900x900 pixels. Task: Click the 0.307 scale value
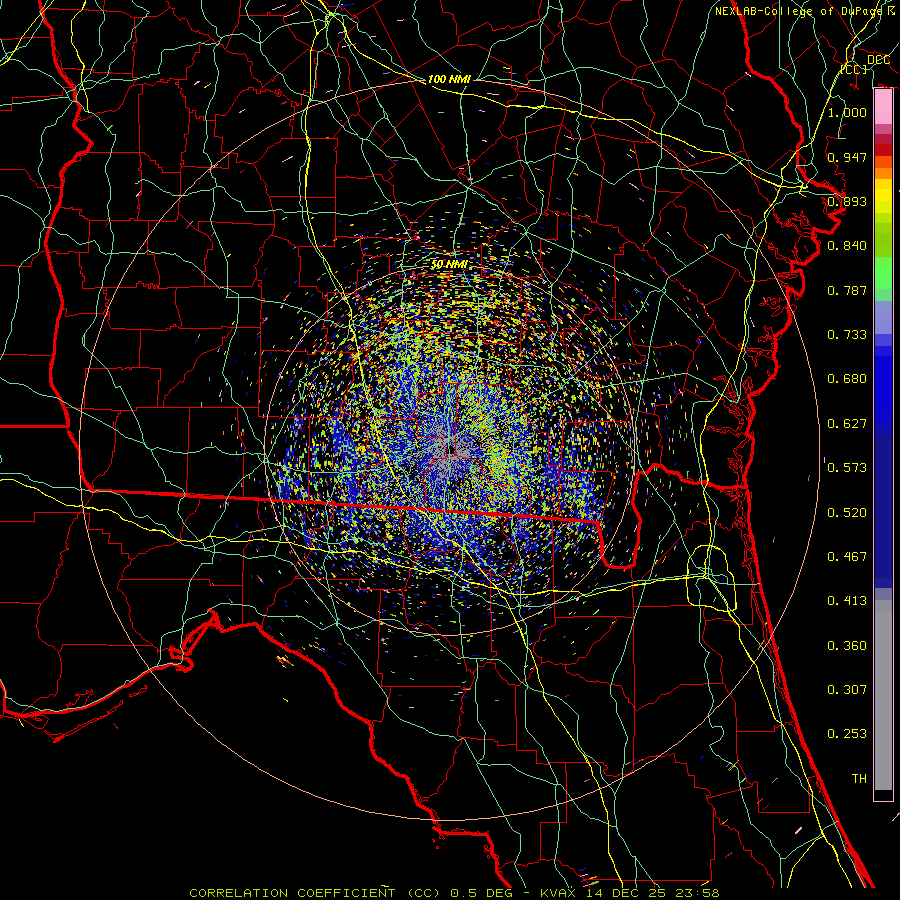(x=847, y=690)
